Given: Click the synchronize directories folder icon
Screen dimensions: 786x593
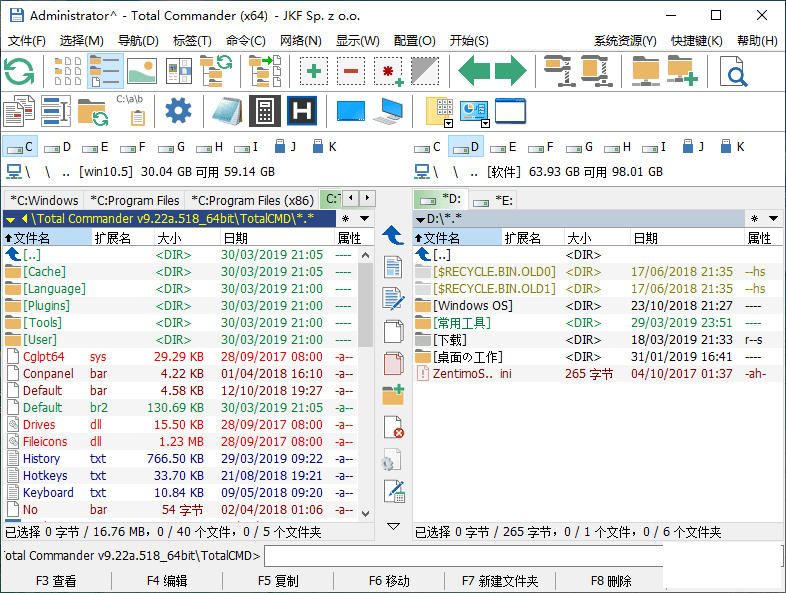Looking at the screenshot, I should point(93,111).
